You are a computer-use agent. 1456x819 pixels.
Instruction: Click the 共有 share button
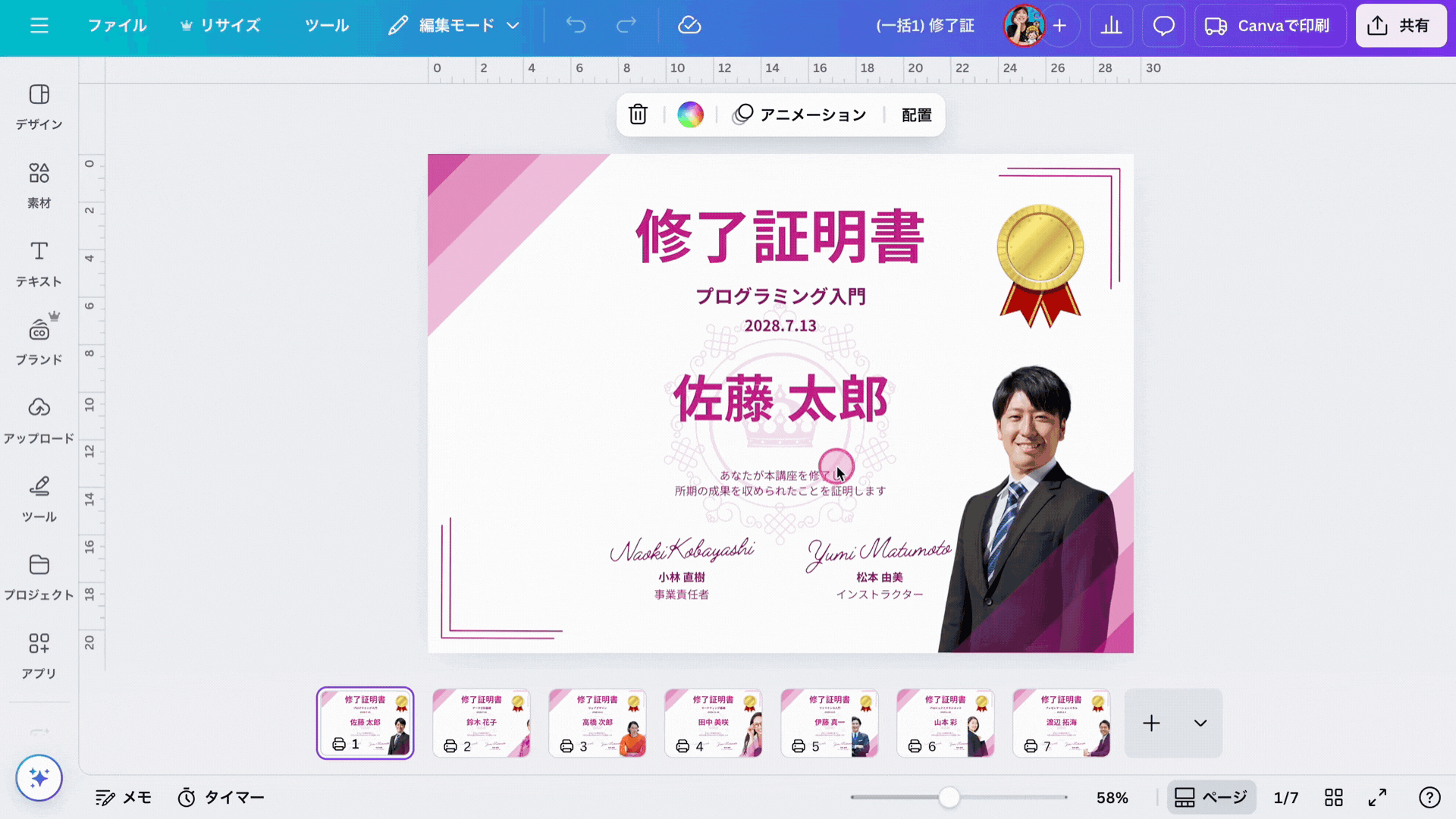[1400, 26]
